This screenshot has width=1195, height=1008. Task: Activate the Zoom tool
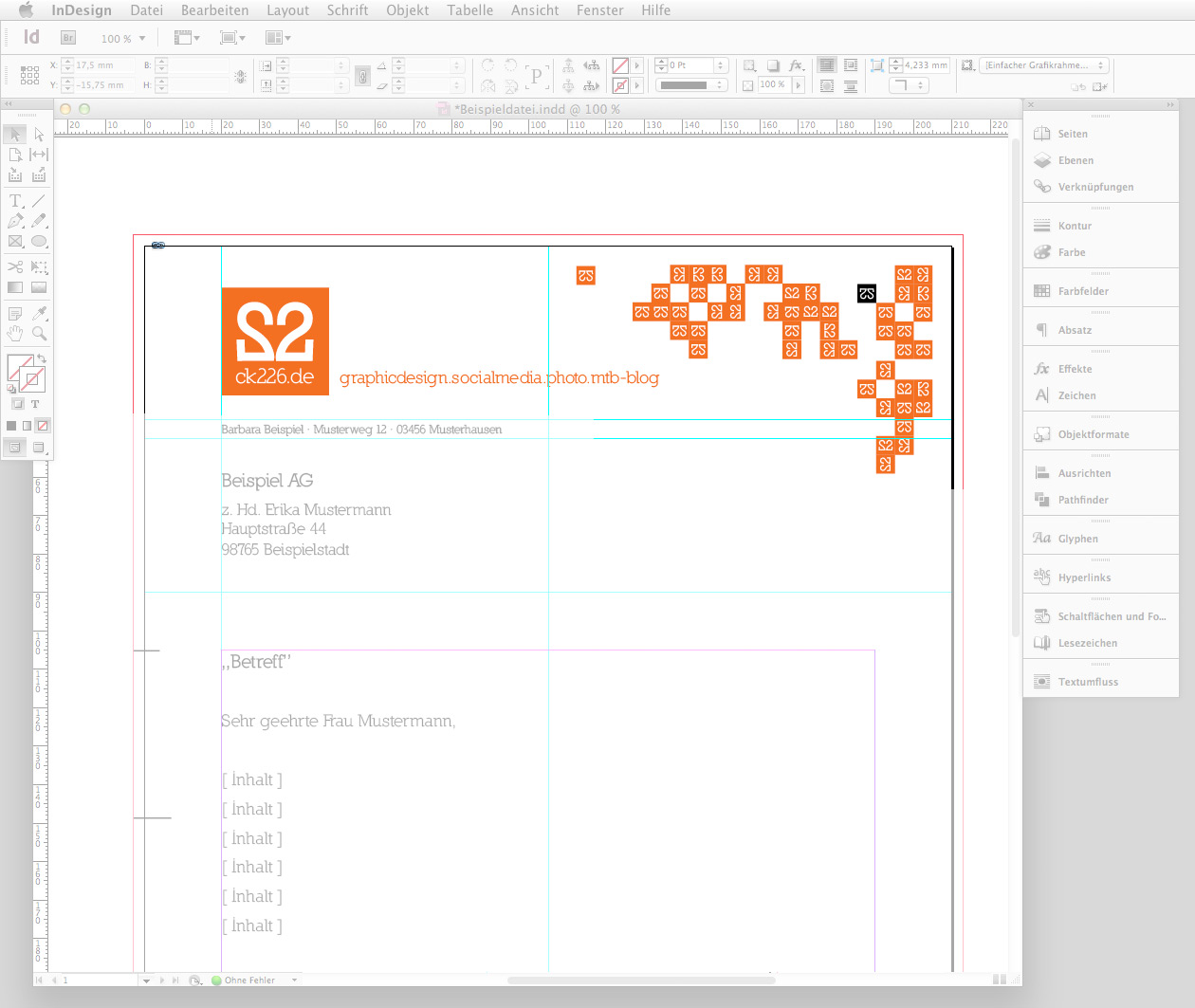[39, 333]
